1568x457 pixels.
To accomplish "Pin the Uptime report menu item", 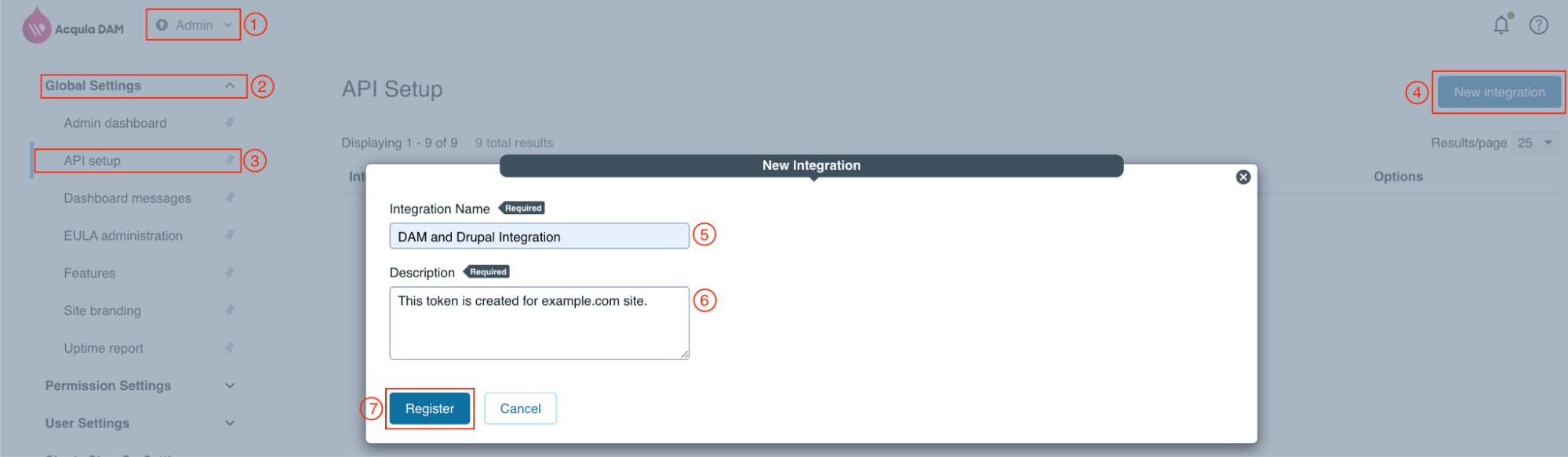I will pyautogui.click(x=230, y=348).
